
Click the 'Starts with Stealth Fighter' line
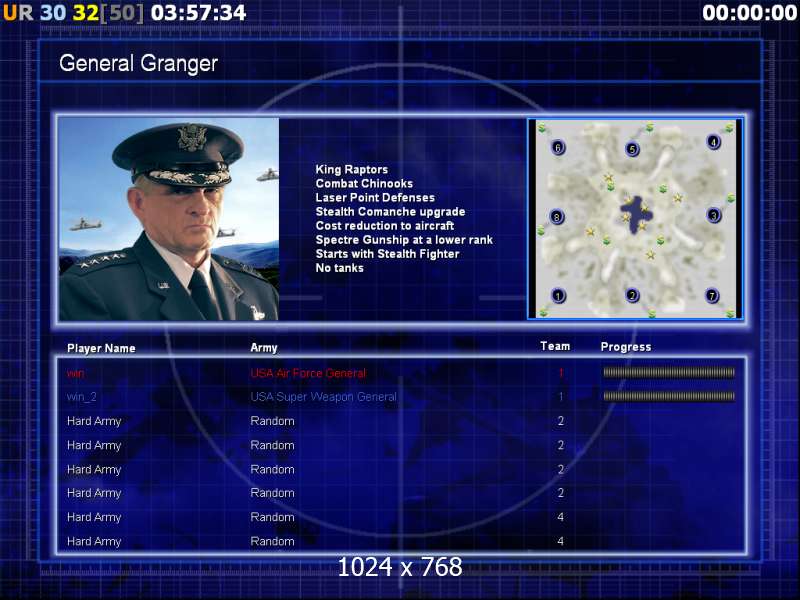coord(387,254)
